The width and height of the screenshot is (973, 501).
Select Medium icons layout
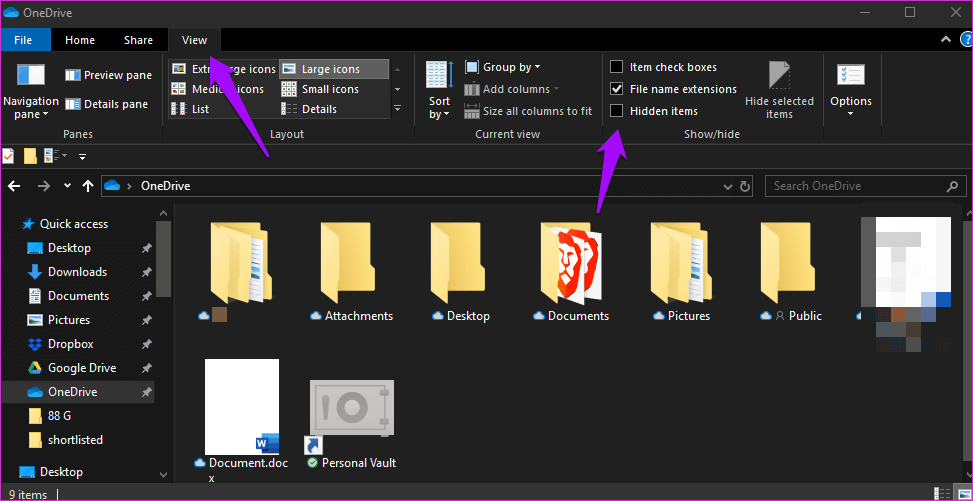point(218,89)
